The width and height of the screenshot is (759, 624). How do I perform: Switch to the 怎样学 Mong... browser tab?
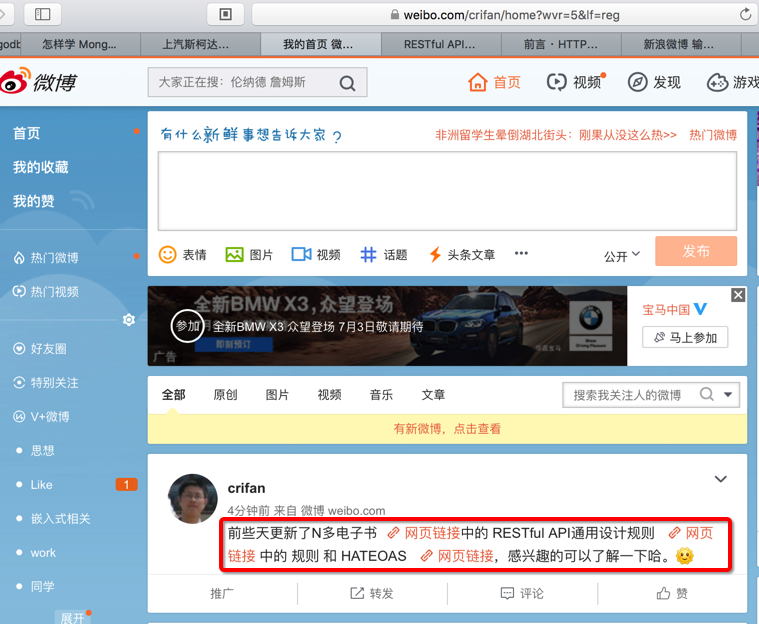click(x=79, y=45)
